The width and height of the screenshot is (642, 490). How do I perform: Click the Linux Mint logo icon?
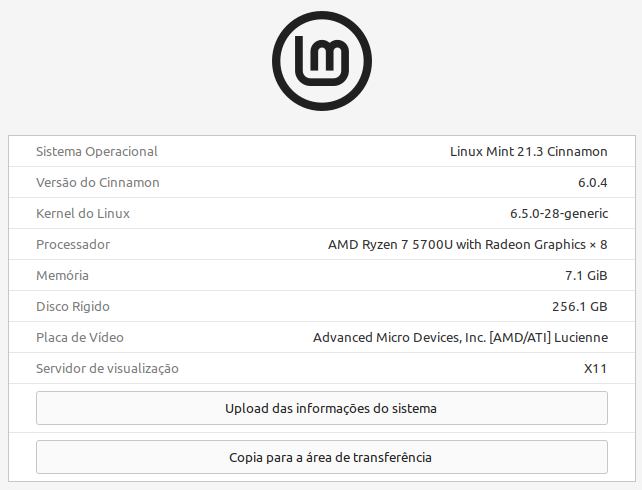(x=322, y=61)
